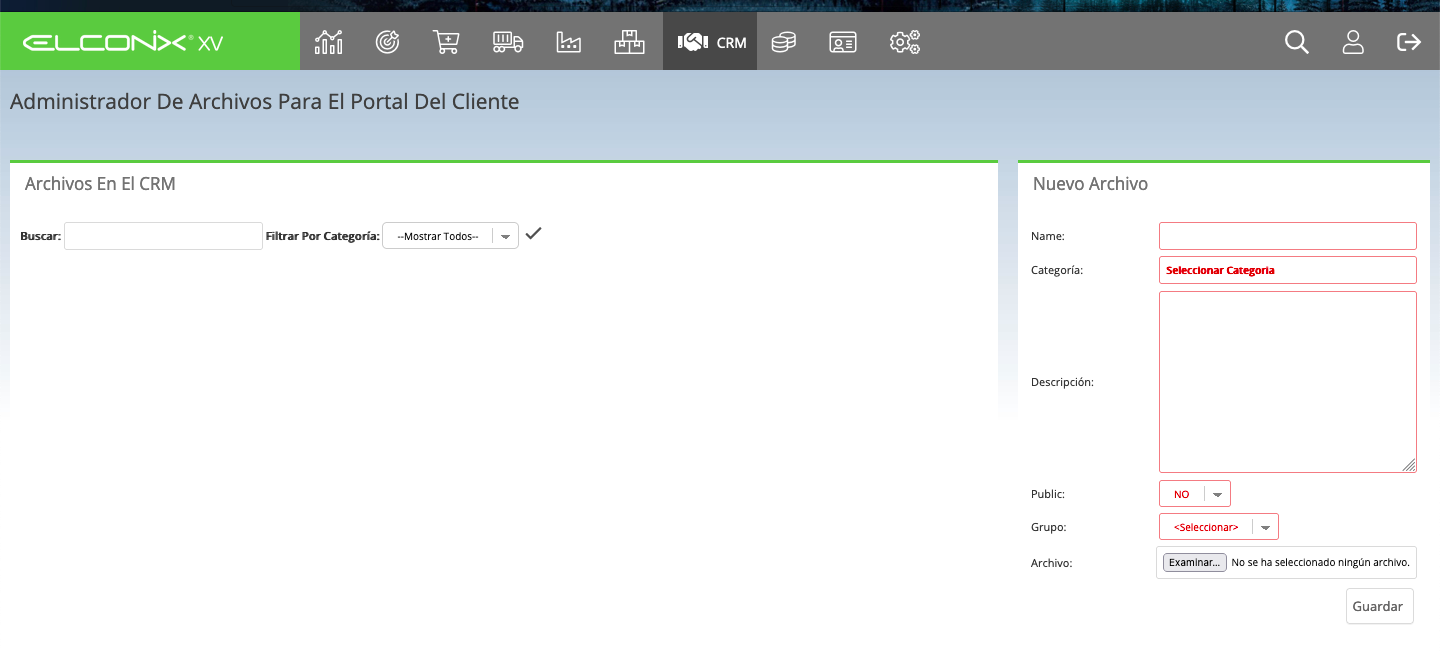Screen dimensions: 1440x652
Task: Click the Nuevo Archivo panel heading
Action: pos(1090,184)
